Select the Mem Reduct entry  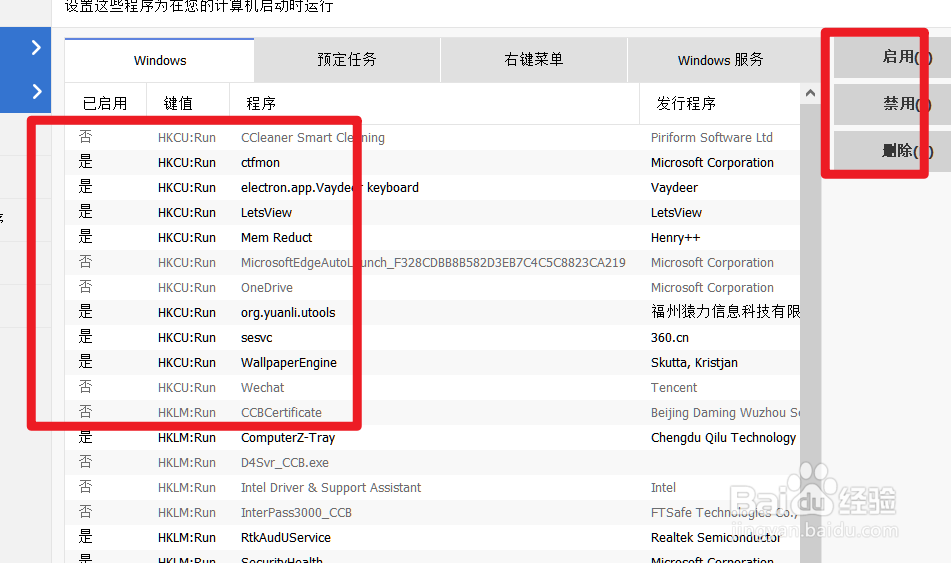pyautogui.click(x=276, y=238)
